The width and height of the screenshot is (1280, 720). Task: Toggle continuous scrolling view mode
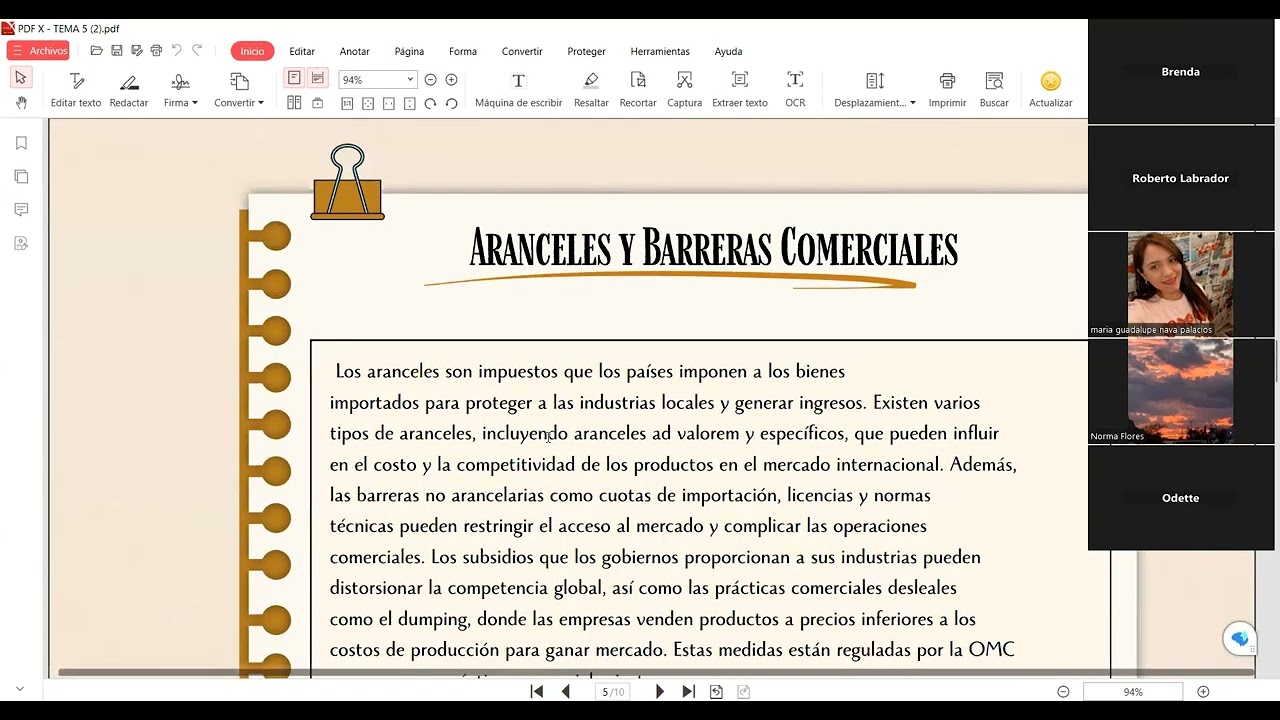click(x=318, y=78)
